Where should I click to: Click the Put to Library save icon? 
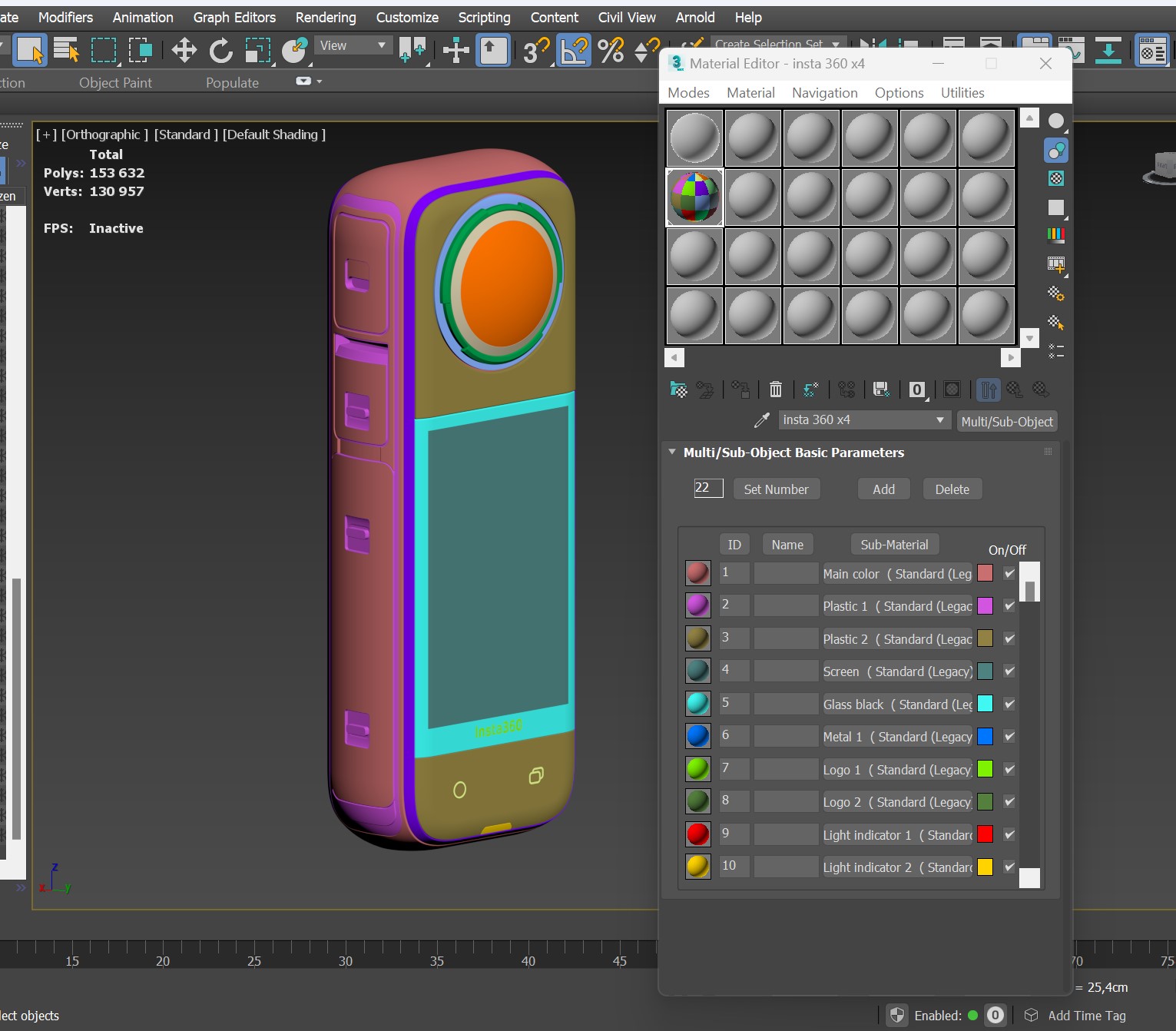tap(882, 390)
